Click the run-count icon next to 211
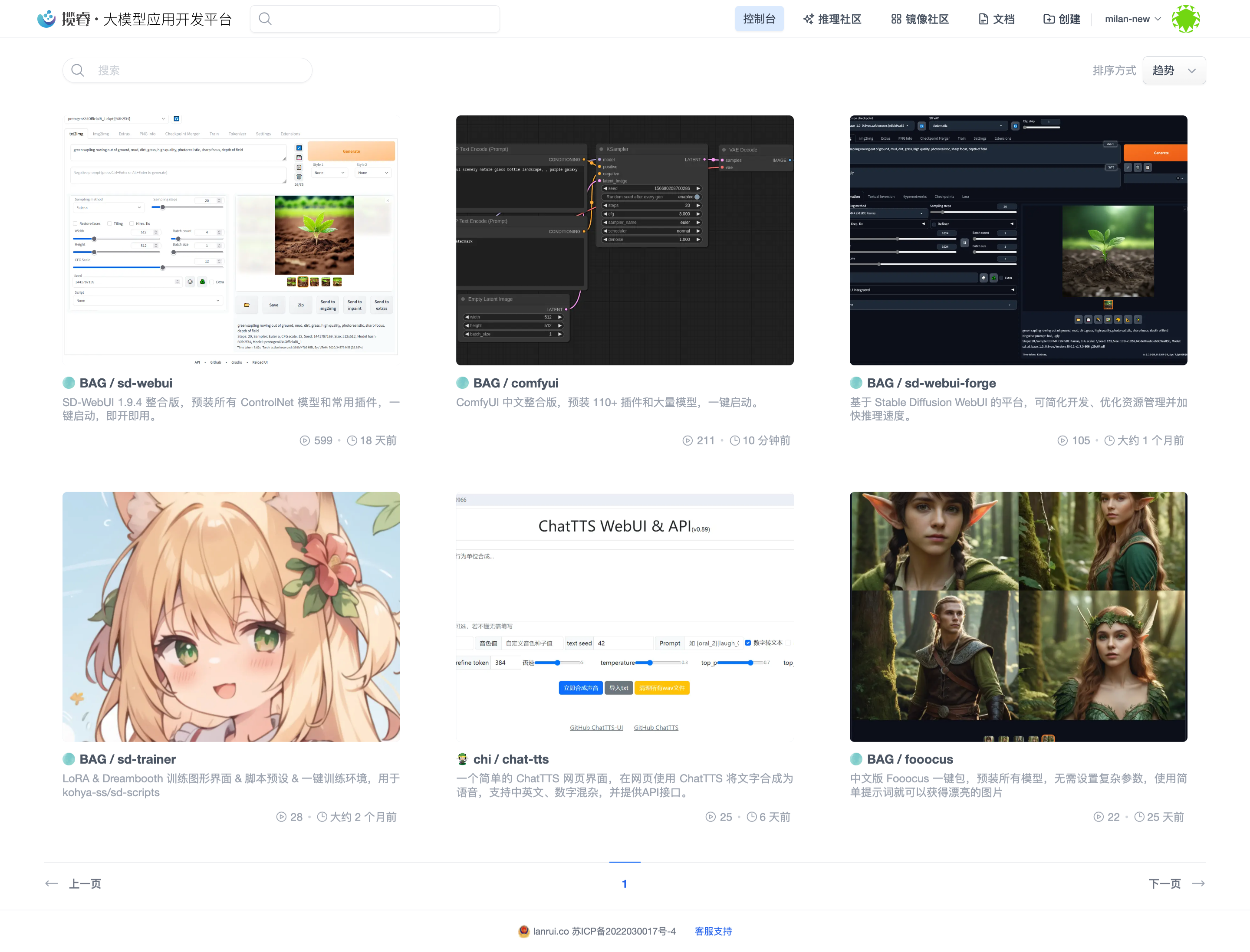Image resolution: width=1250 pixels, height=952 pixels. click(x=687, y=441)
